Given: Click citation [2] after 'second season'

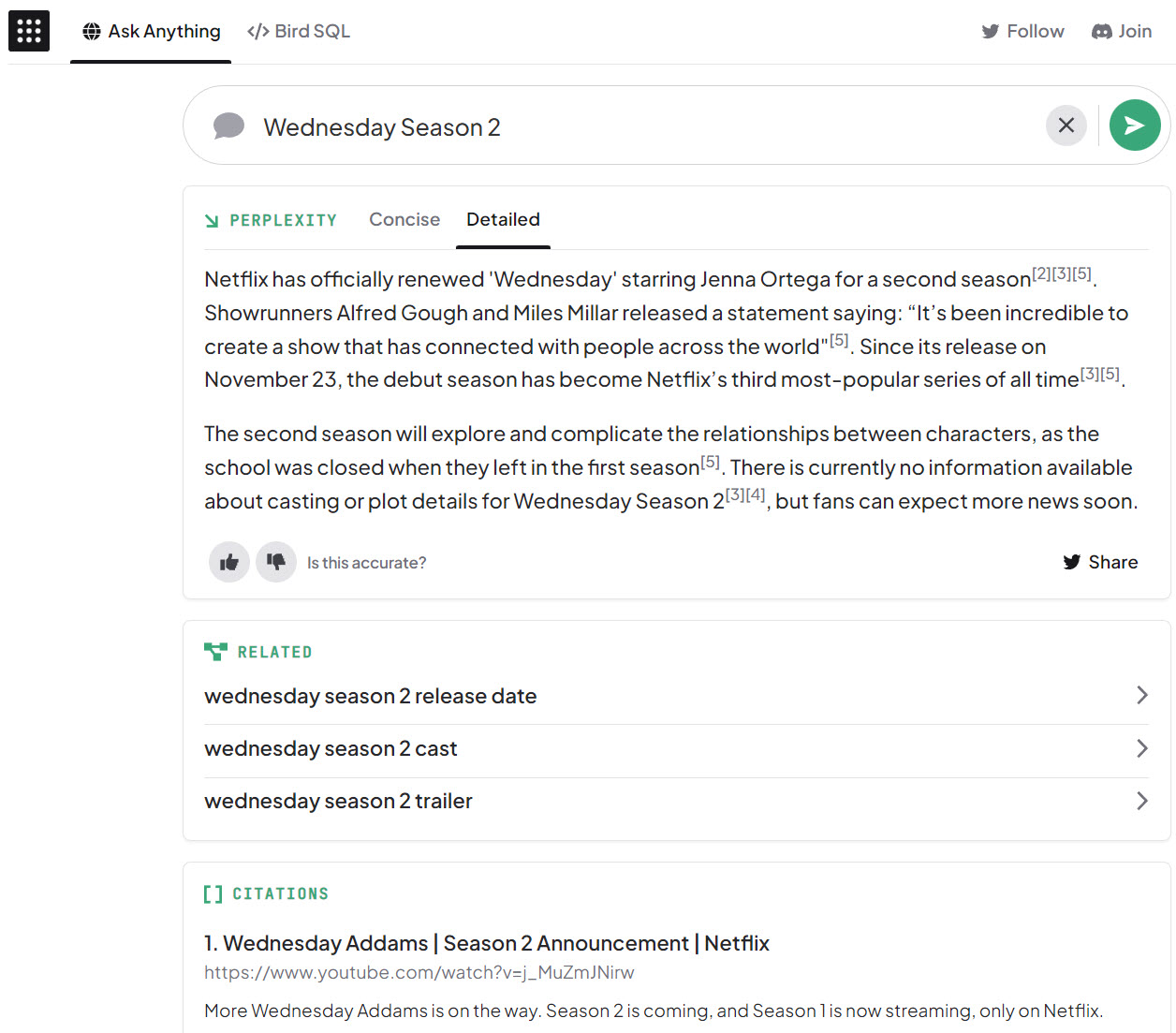Looking at the screenshot, I should [1041, 273].
